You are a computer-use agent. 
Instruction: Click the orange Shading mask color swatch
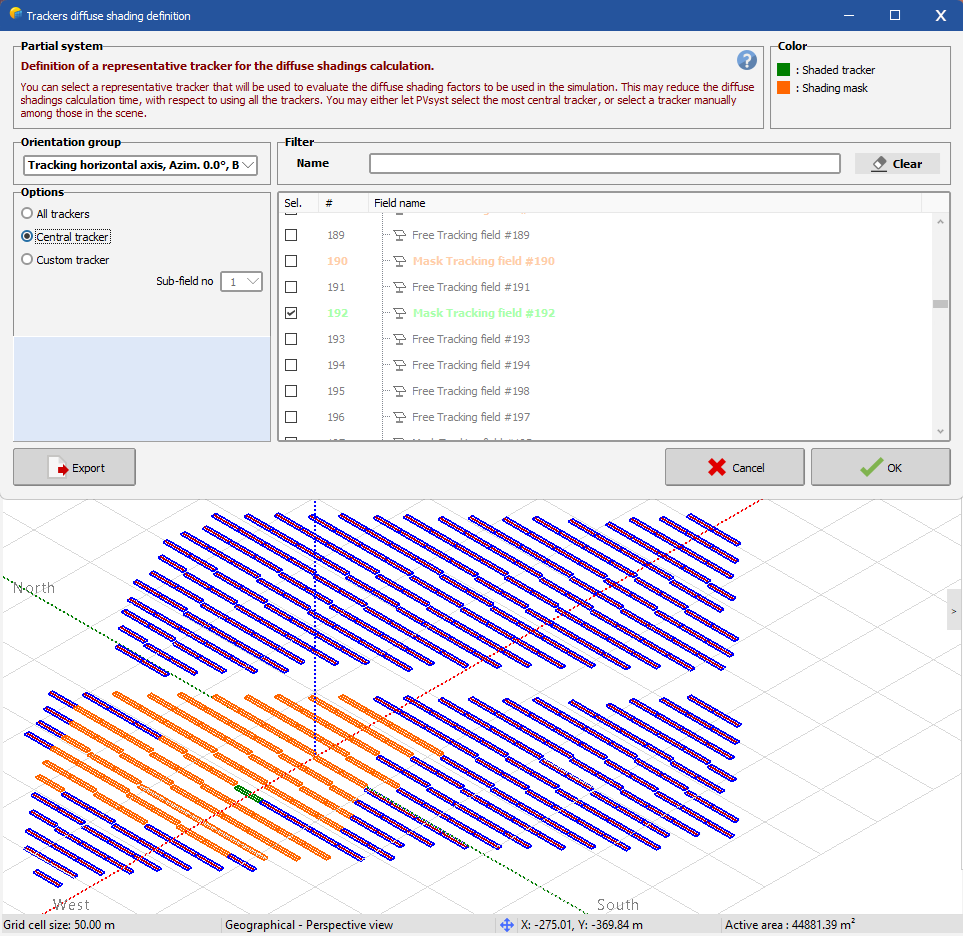click(x=784, y=87)
